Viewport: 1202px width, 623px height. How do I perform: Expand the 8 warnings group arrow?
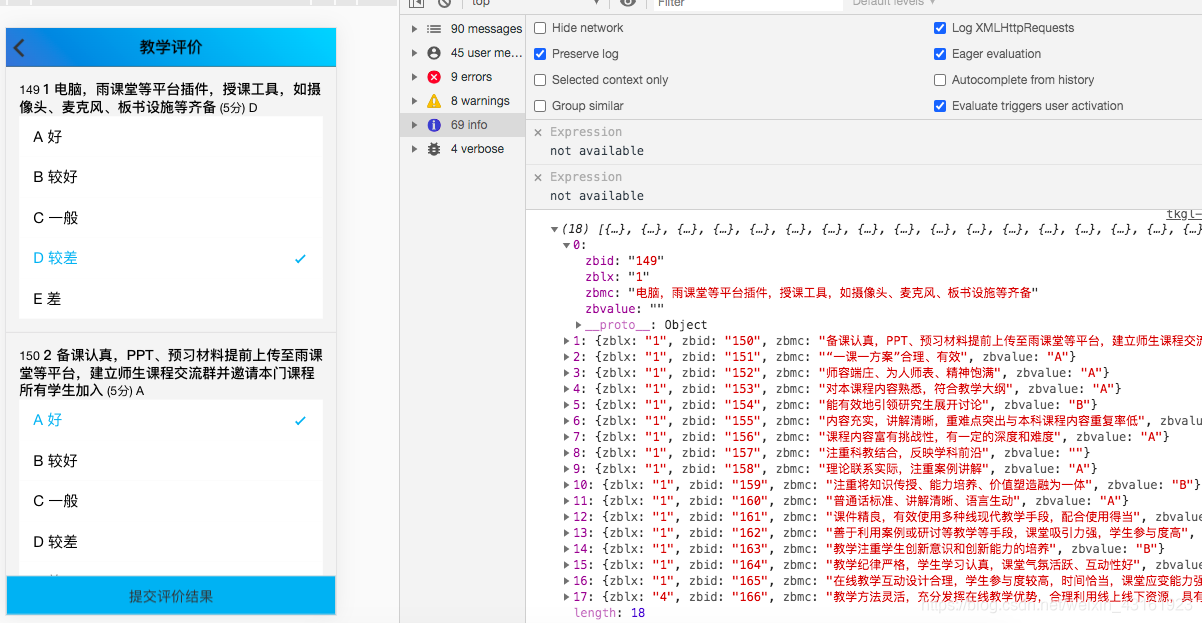(x=415, y=101)
